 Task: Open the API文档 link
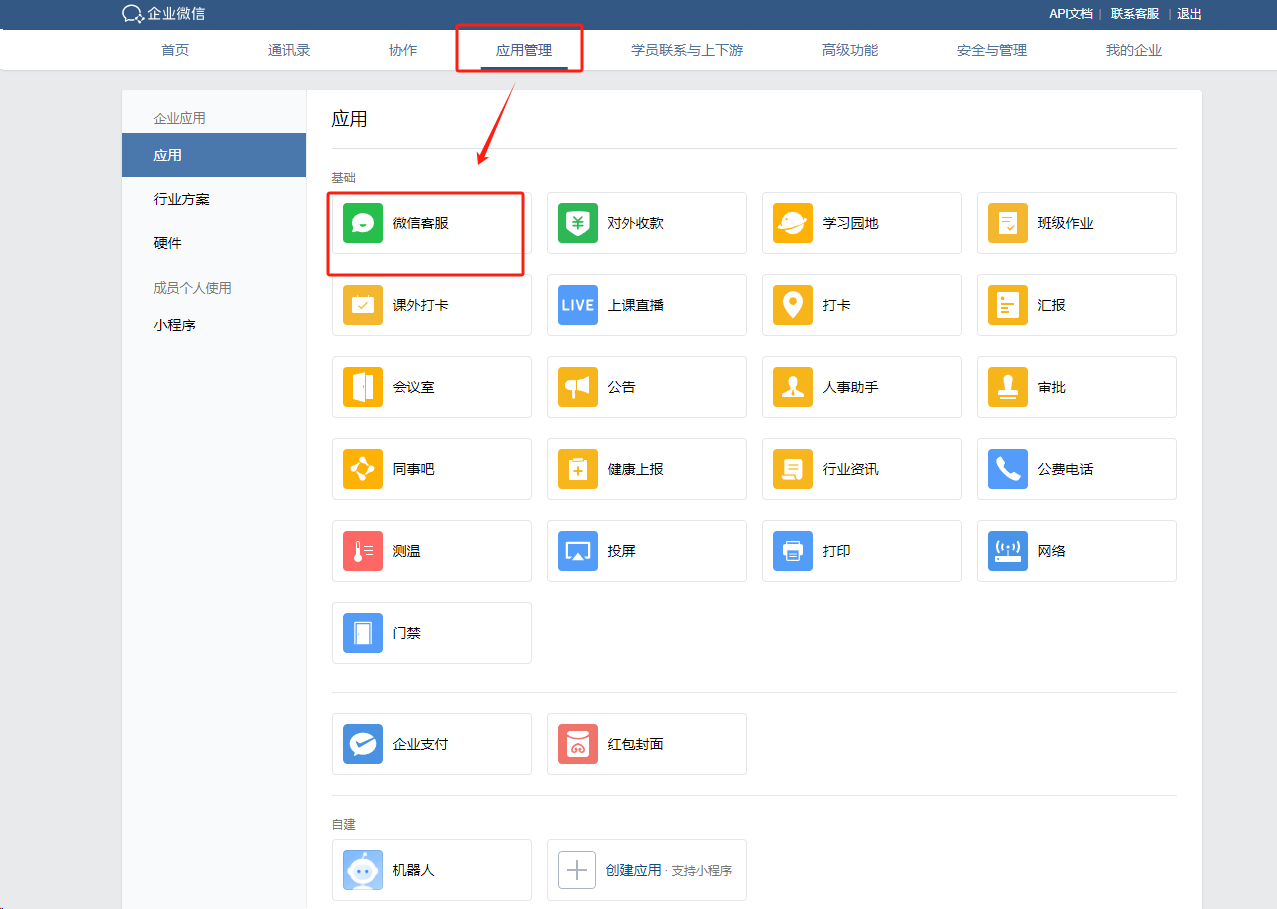point(1070,14)
